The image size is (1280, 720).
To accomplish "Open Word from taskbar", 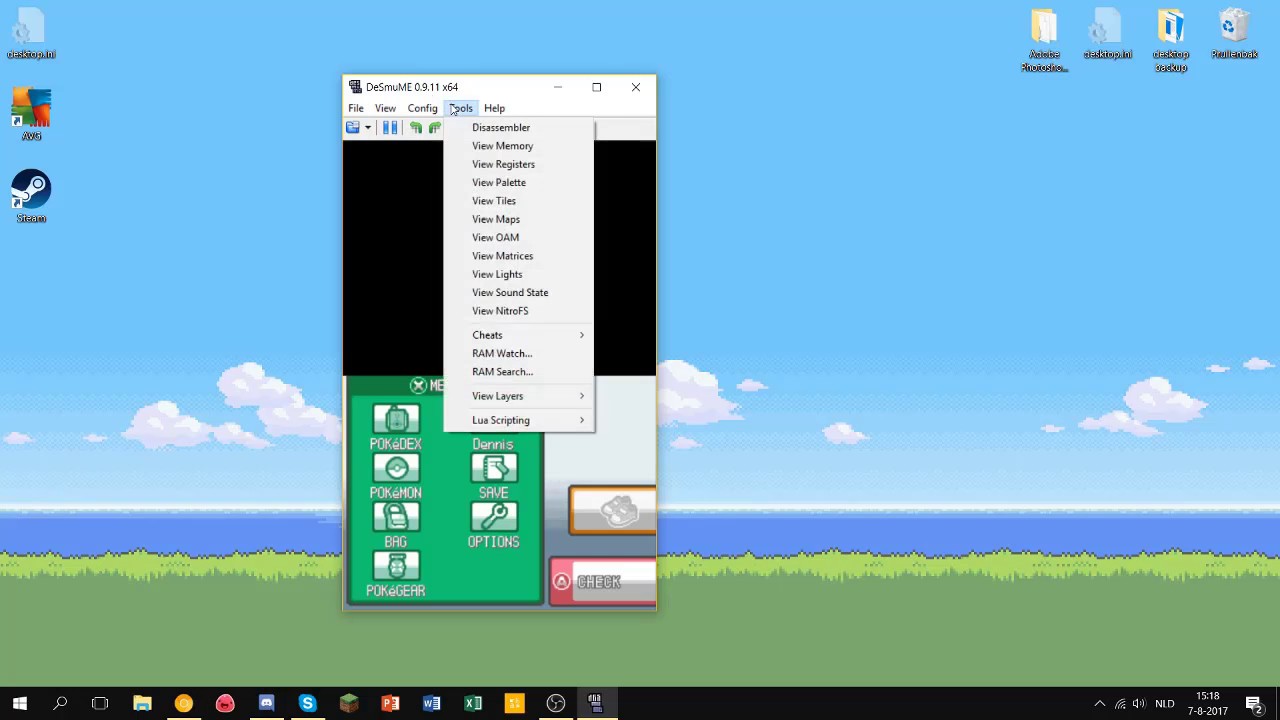I will (431, 704).
